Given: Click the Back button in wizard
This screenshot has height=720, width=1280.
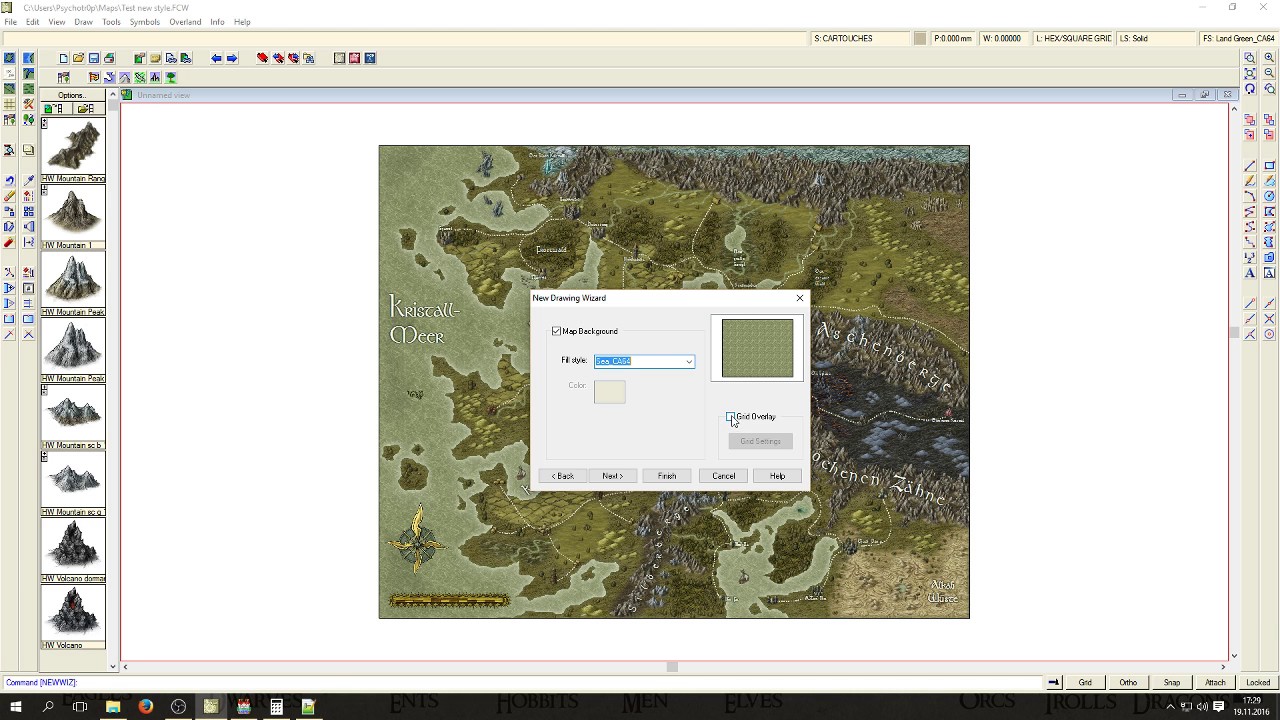Looking at the screenshot, I should coord(563,476).
